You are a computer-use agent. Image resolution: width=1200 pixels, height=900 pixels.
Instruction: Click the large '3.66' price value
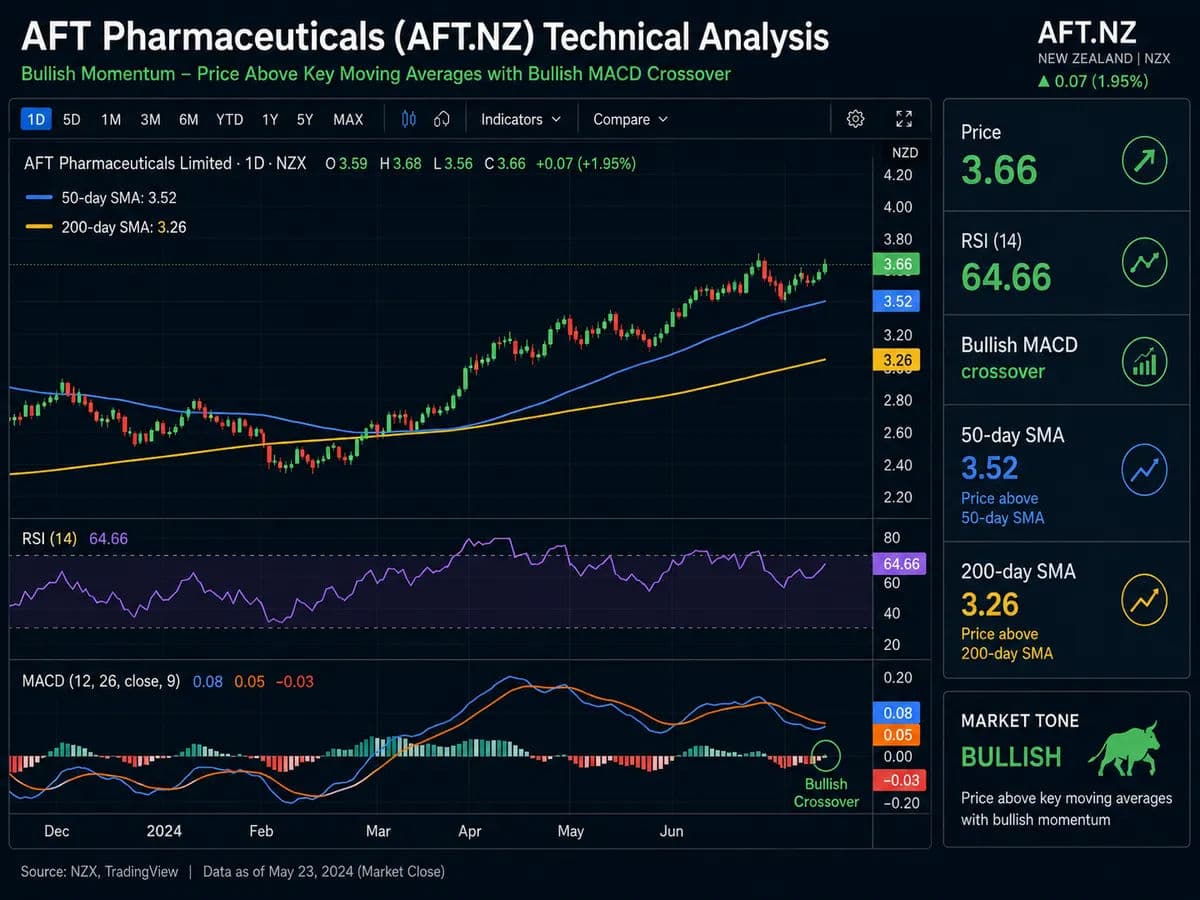click(999, 170)
